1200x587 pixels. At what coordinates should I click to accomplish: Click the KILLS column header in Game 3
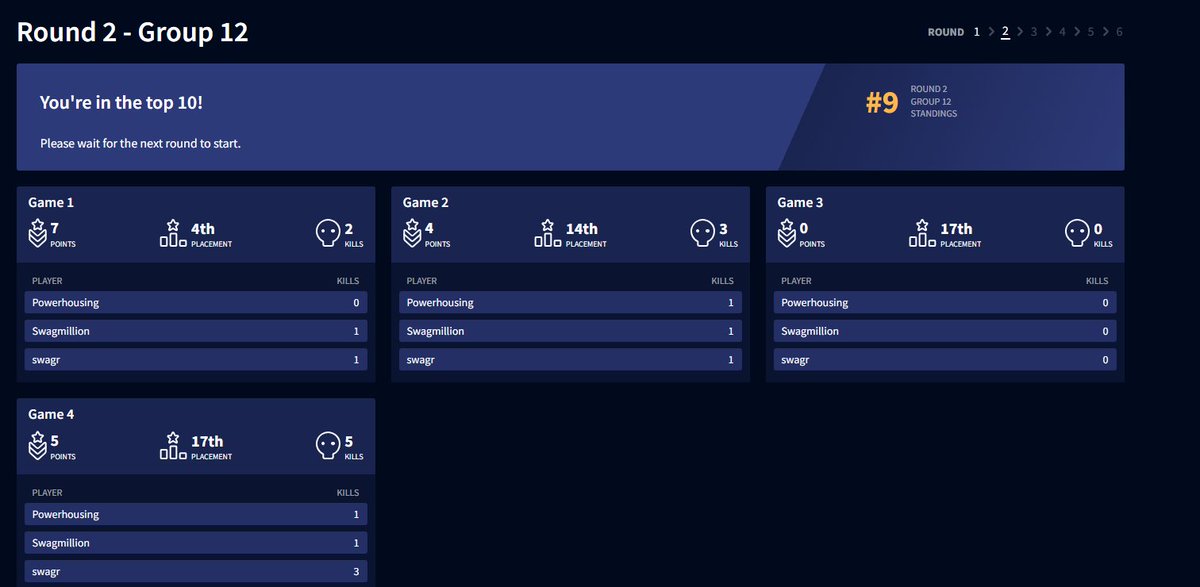1098,281
